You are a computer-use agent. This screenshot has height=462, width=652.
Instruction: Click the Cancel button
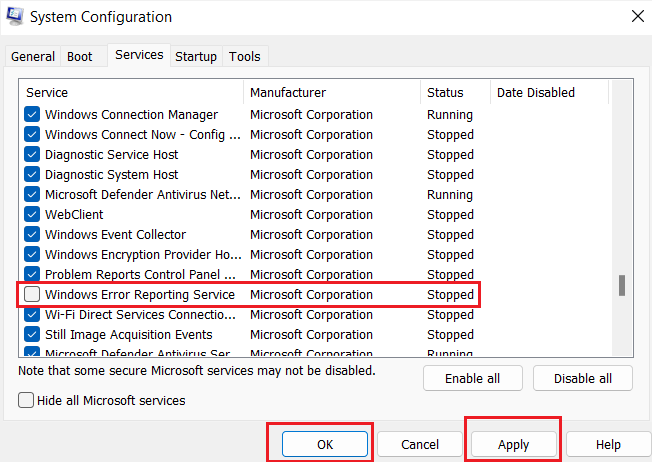[x=420, y=444]
